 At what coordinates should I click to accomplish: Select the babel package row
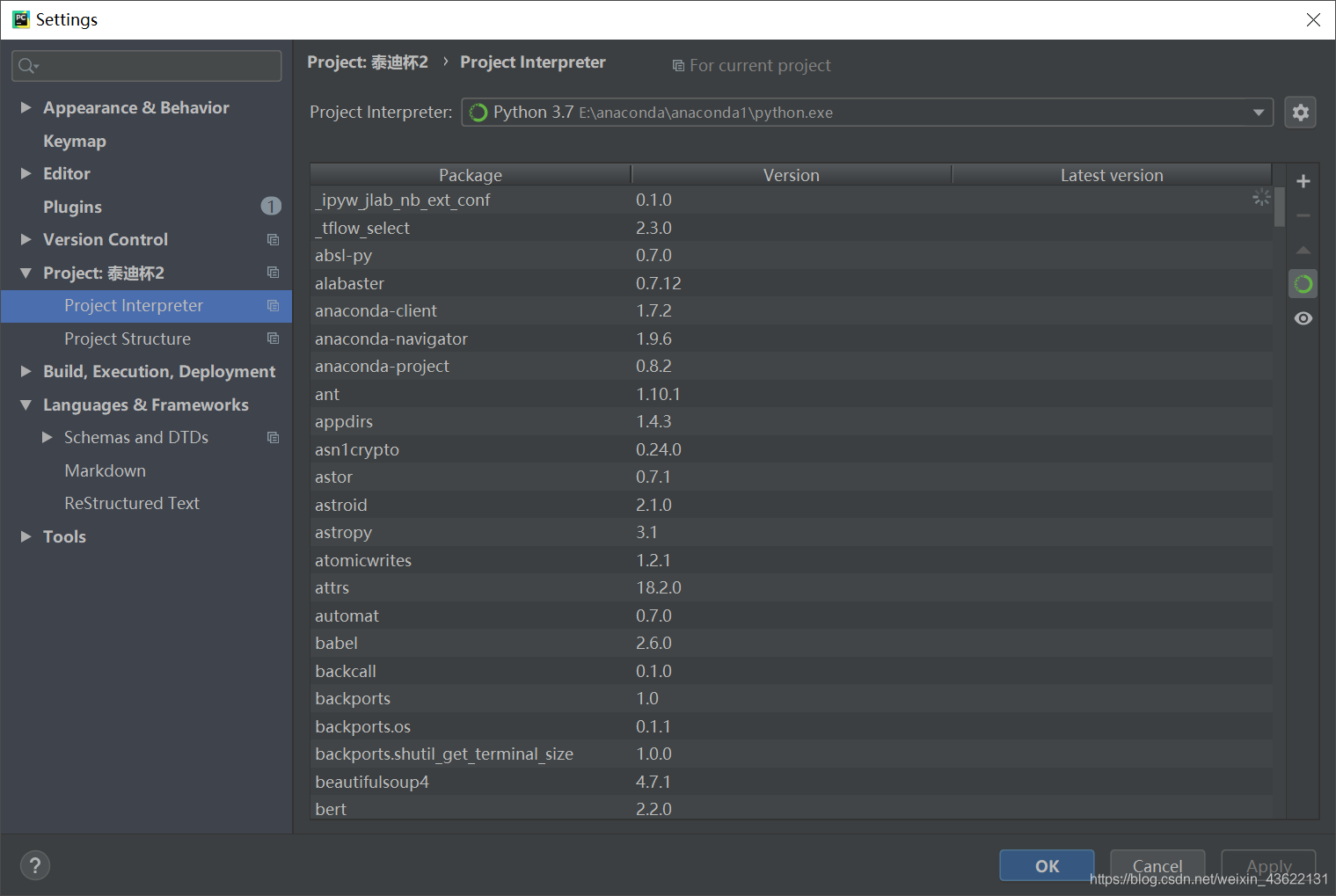pos(792,643)
